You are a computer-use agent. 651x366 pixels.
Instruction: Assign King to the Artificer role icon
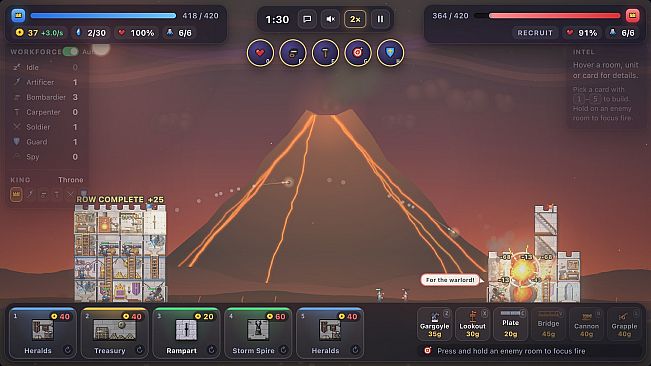(30, 194)
